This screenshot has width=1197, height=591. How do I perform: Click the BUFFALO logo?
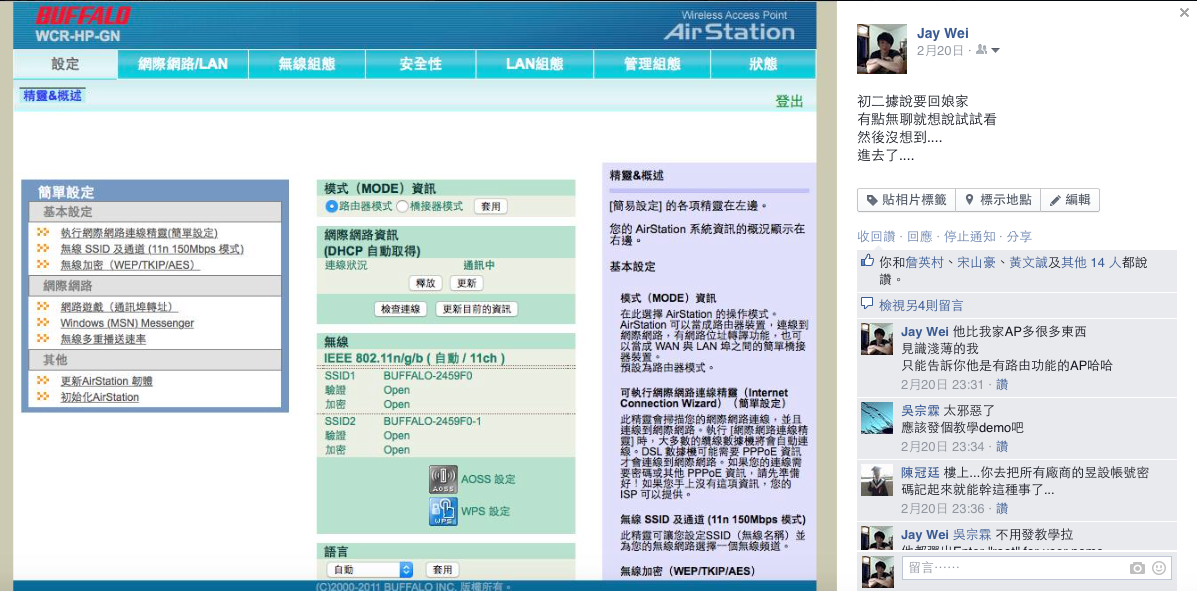point(82,15)
